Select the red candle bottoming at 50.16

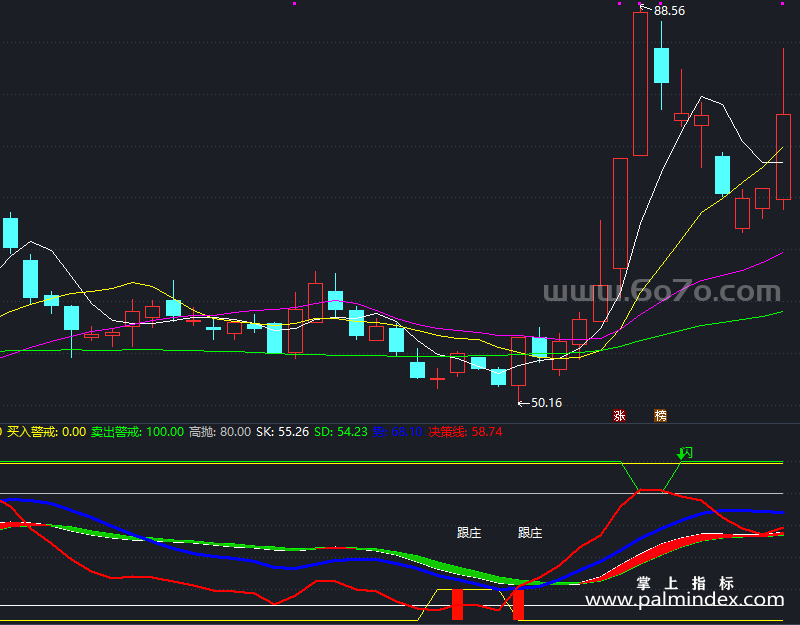point(518,370)
